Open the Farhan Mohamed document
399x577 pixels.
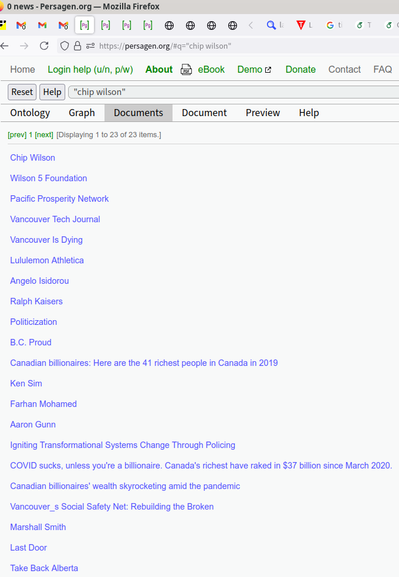click(43, 404)
